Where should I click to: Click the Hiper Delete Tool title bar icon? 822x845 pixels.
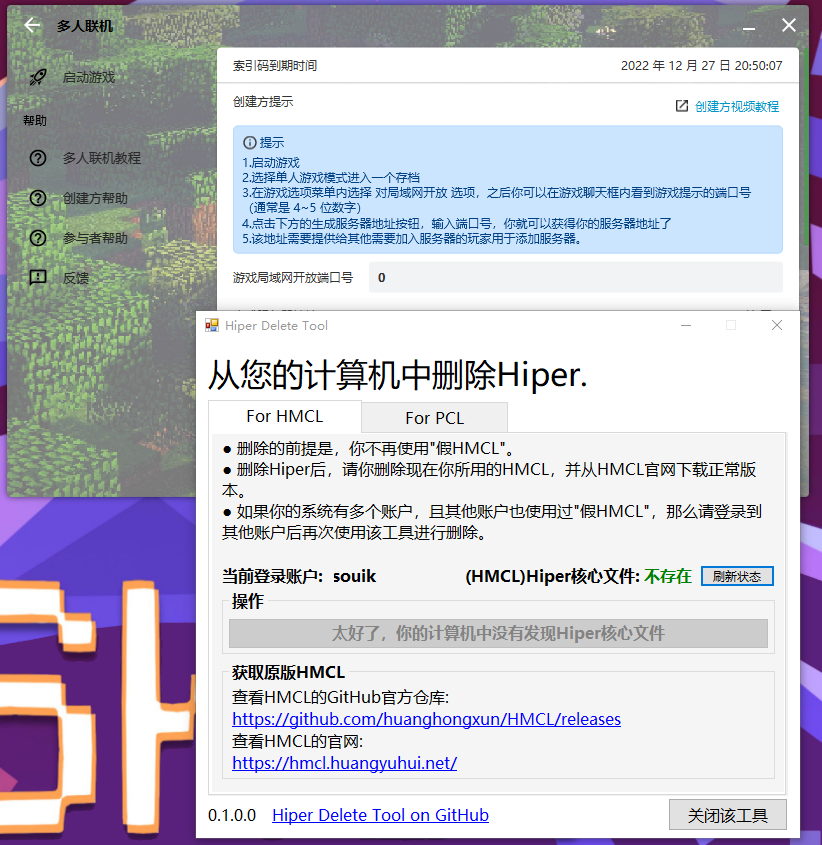tap(211, 325)
